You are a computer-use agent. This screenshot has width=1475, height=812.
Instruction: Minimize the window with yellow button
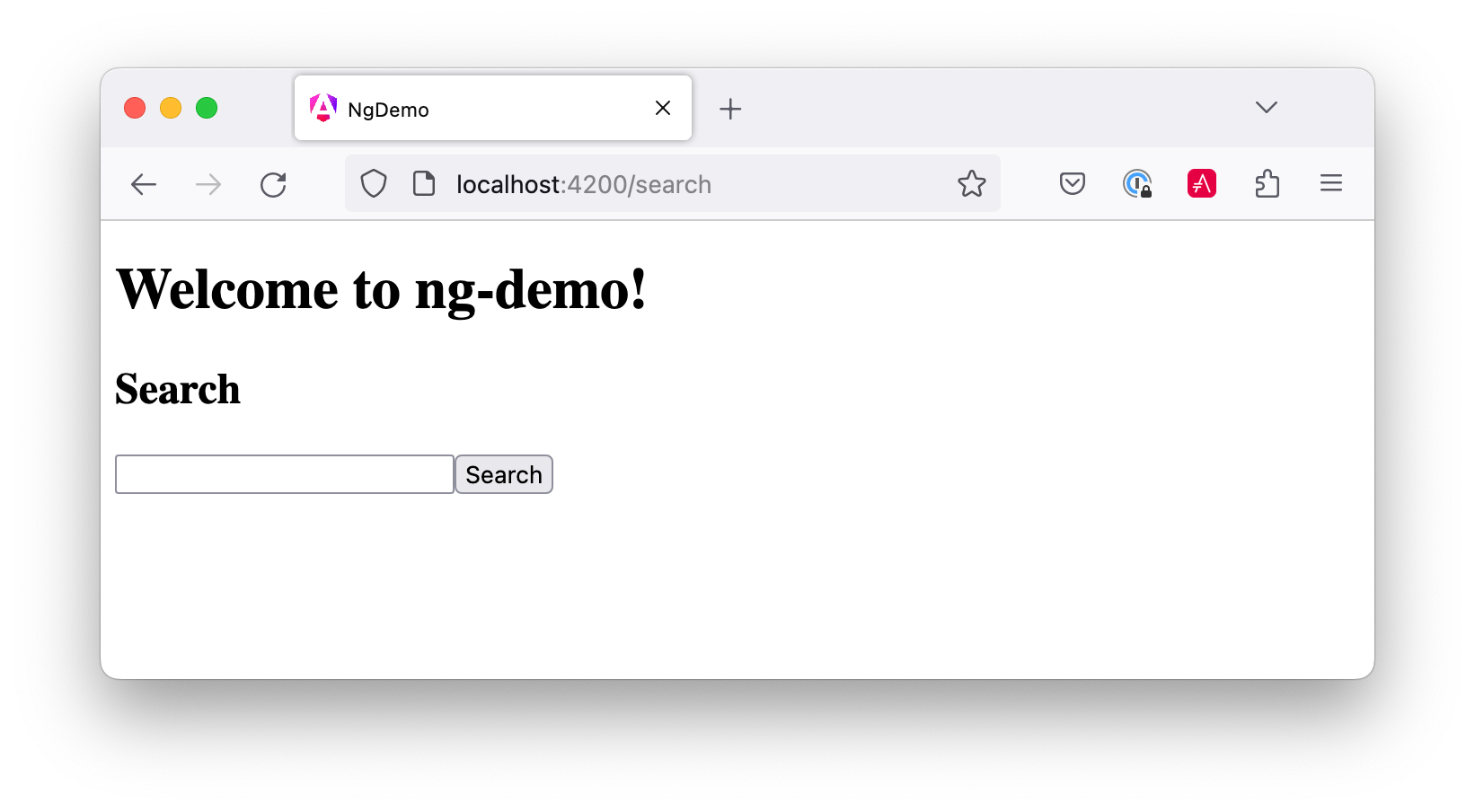171,108
